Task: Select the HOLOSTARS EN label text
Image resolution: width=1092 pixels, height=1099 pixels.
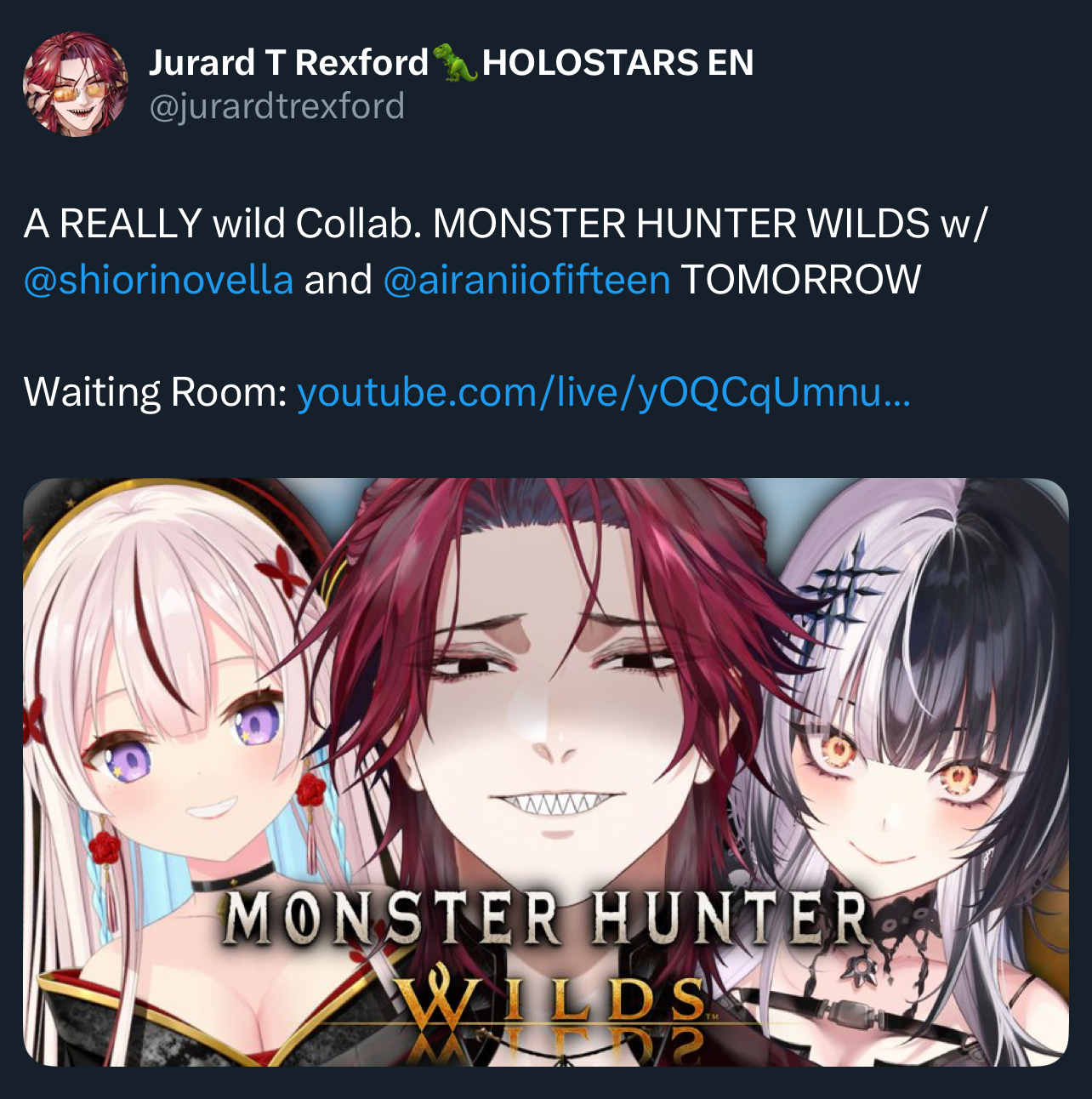Action: [617, 63]
